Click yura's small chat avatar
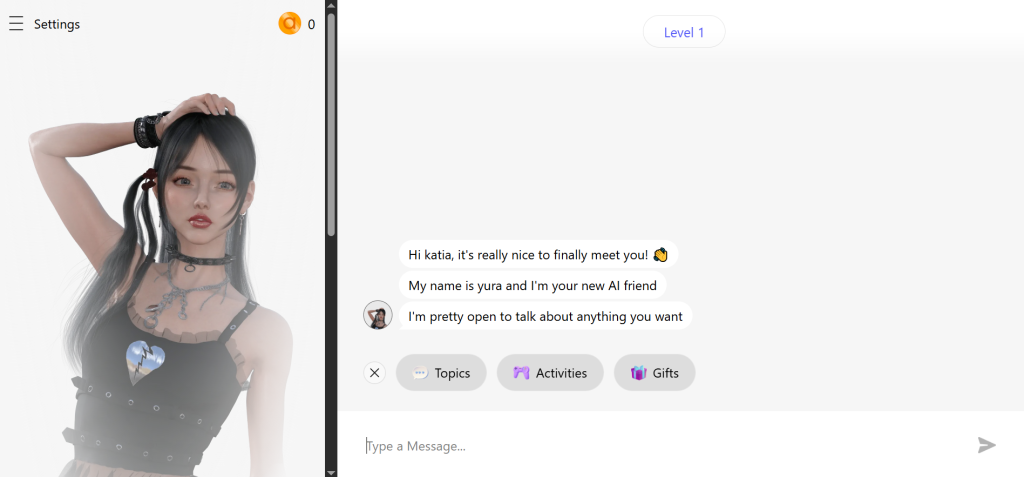The image size is (1024, 477). pyautogui.click(x=377, y=315)
